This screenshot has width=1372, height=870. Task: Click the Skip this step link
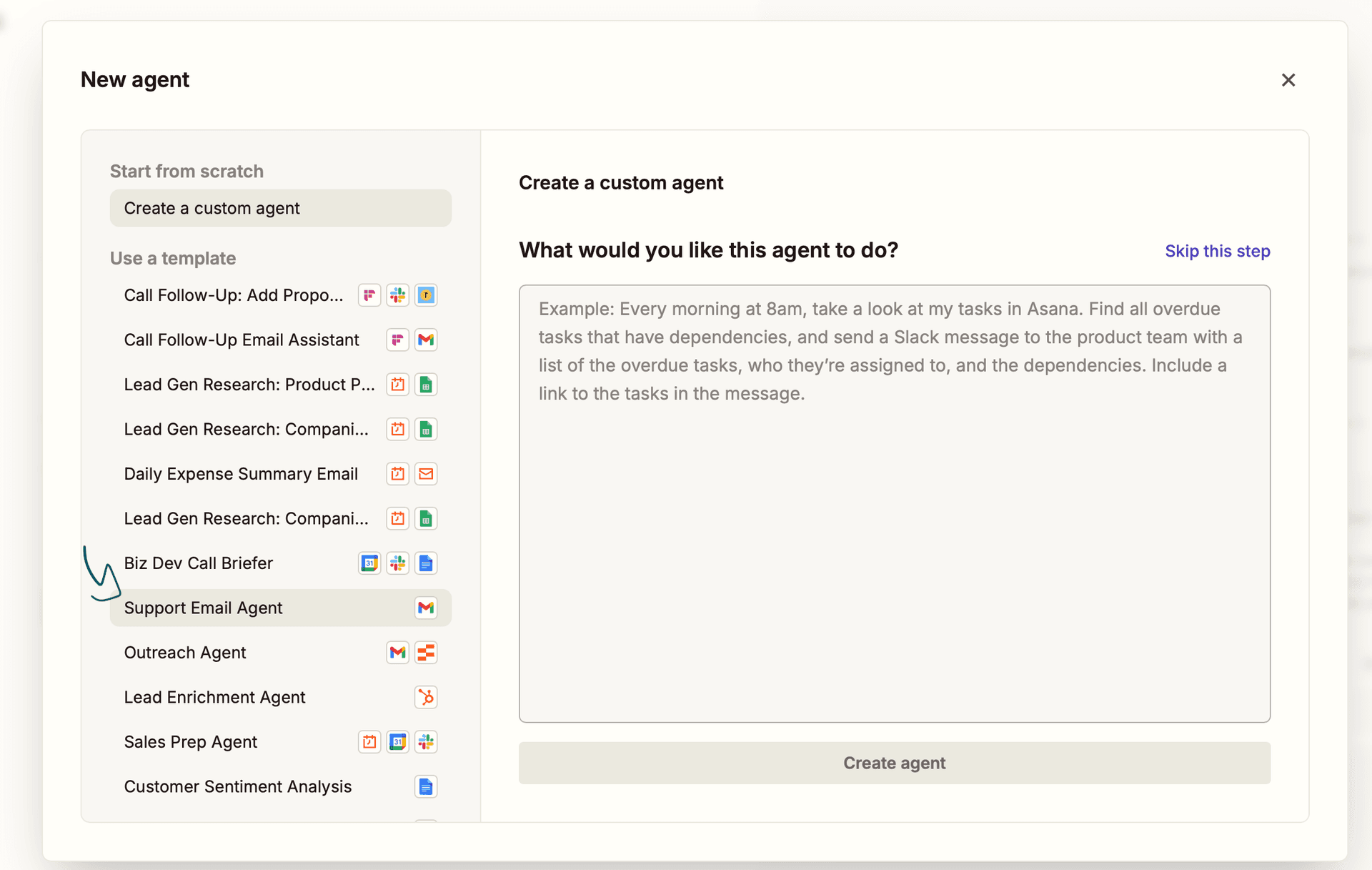(1217, 251)
